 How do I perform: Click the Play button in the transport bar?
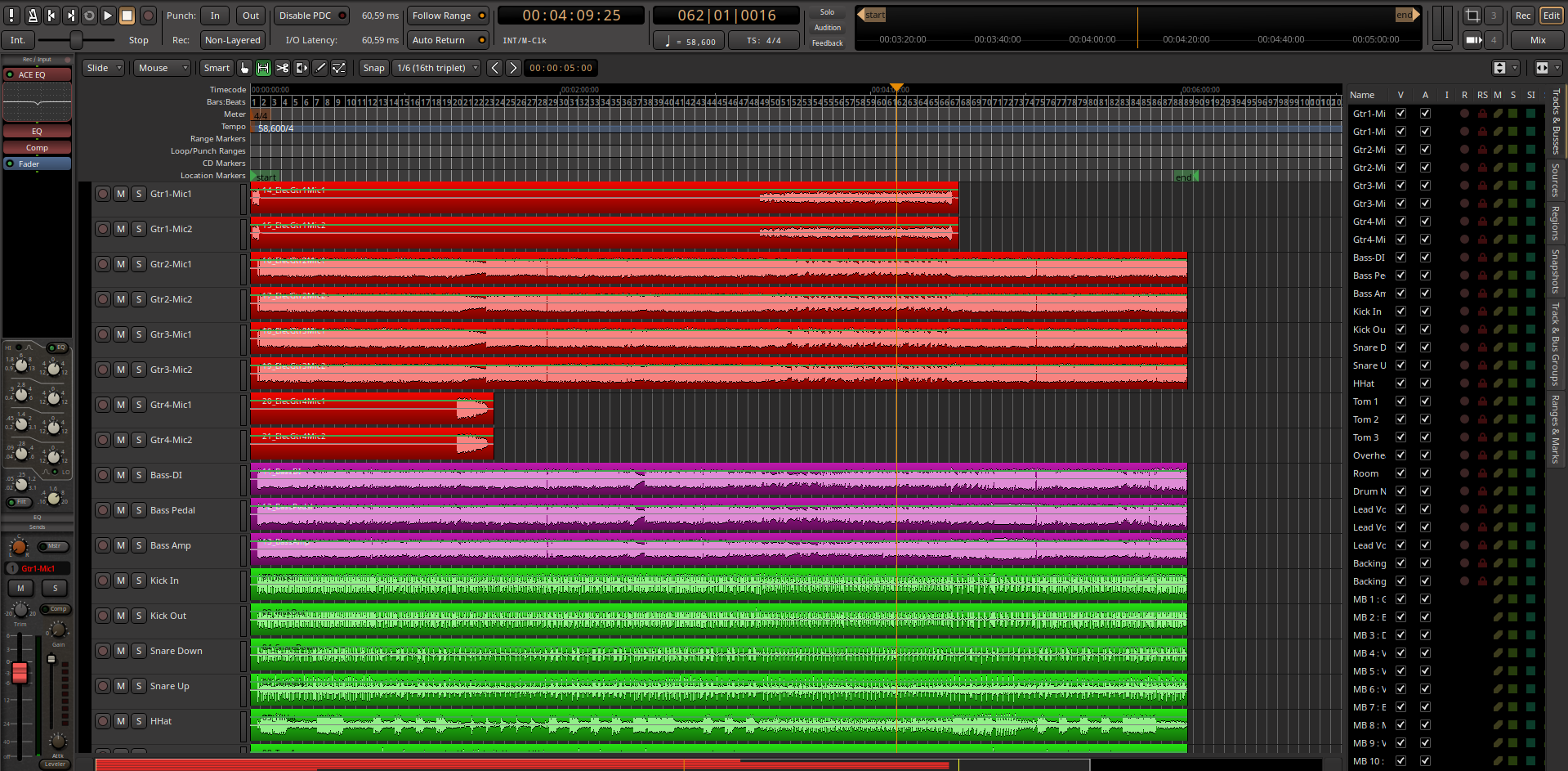(108, 16)
